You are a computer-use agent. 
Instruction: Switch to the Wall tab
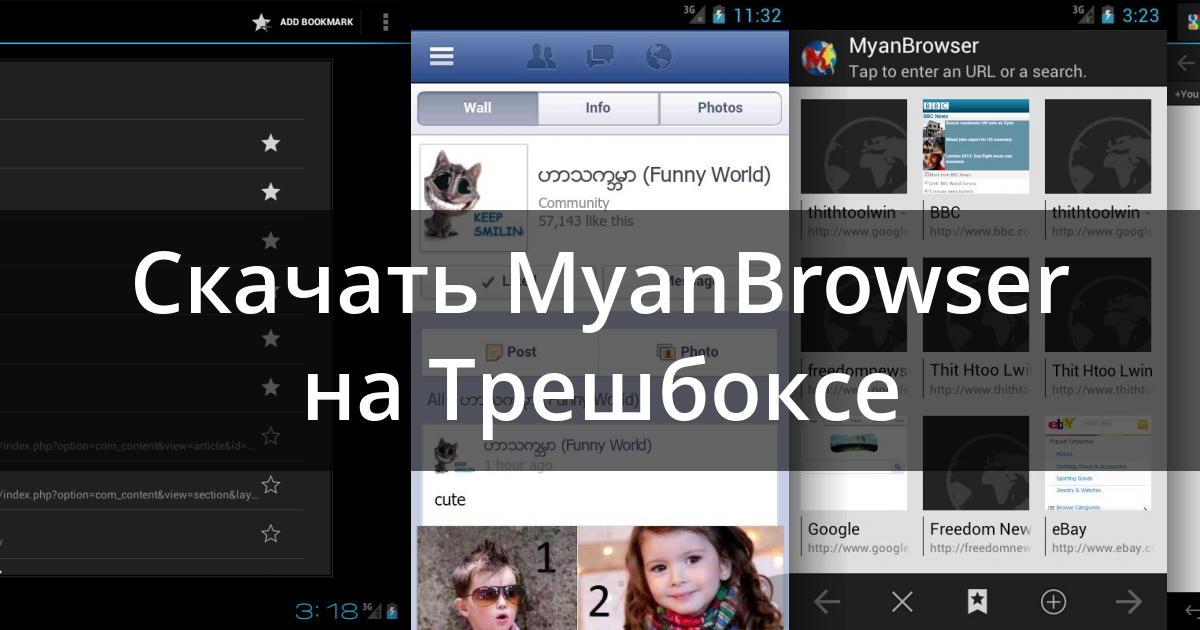tap(478, 108)
